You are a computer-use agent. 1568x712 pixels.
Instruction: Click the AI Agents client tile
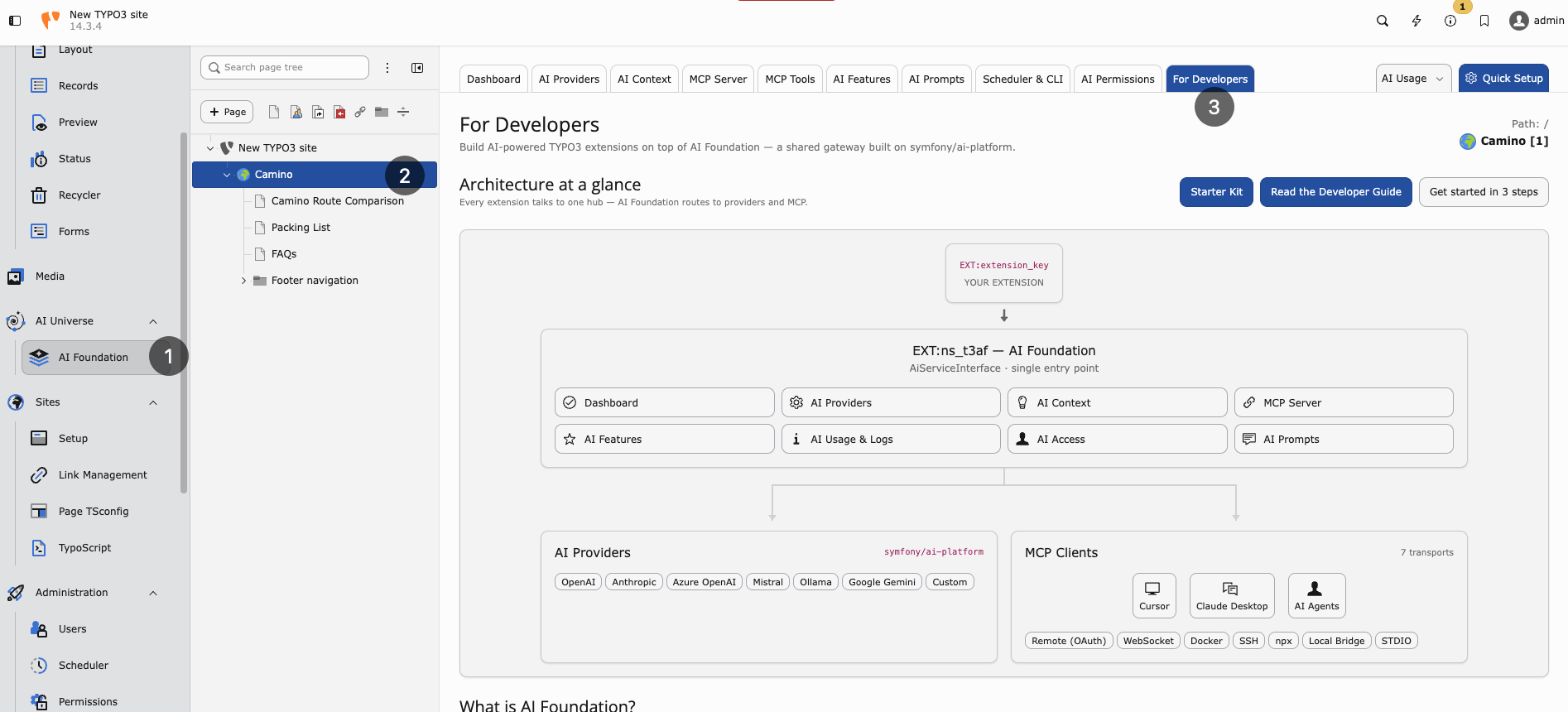[1316, 595]
